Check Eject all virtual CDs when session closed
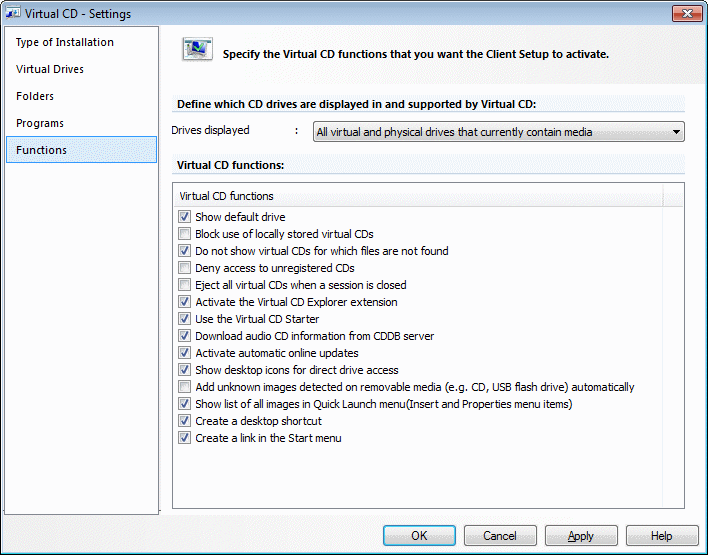Viewport: 708px width, 555px height. tap(184, 285)
